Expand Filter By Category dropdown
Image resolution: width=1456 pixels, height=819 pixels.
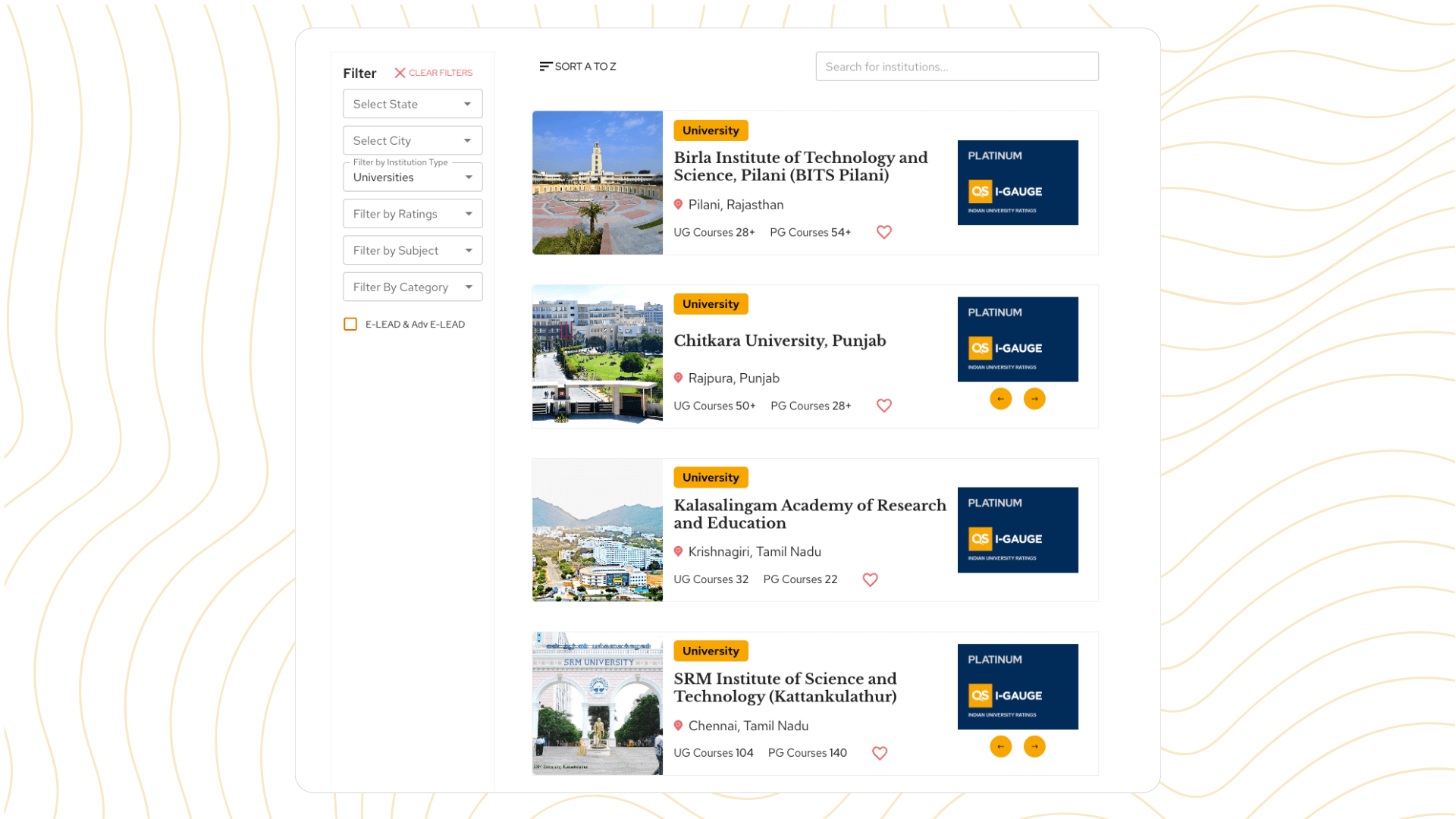pyautogui.click(x=413, y=287)
